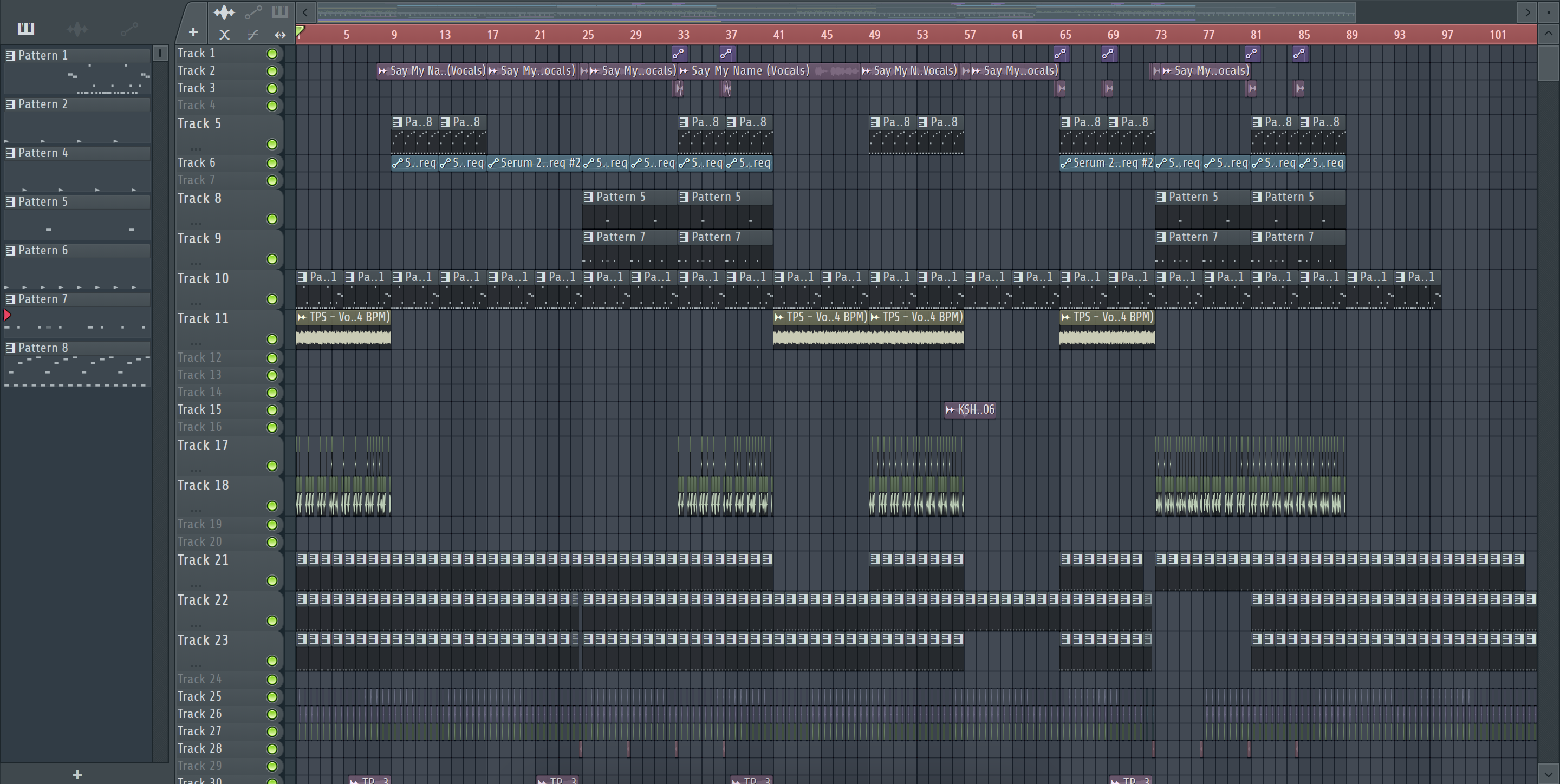Select Pattern 5 in the picker list
1560x784 pixels.
(x=77, y=201)
